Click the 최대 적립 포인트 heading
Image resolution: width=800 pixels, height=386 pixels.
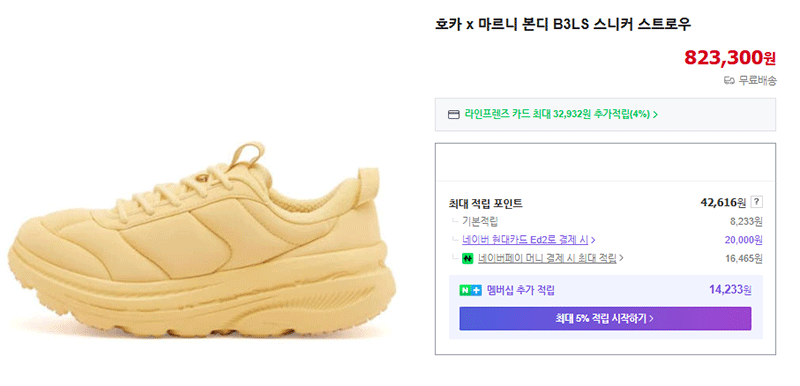[485, 203]
